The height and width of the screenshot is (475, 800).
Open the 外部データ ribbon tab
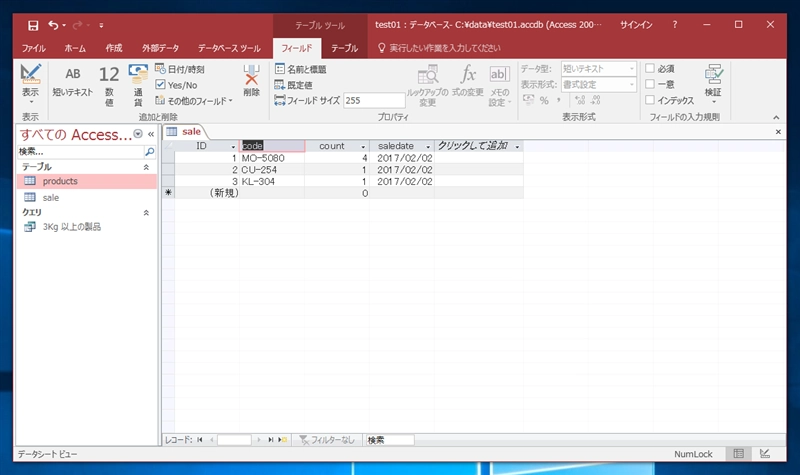pos(160,48)
